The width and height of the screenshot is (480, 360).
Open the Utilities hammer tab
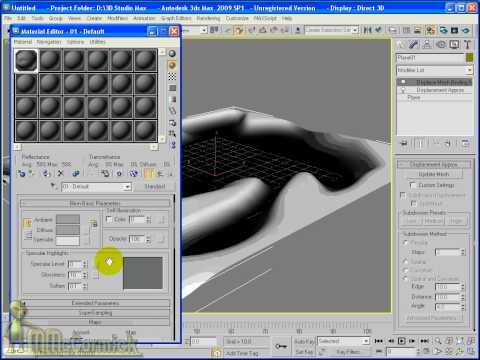(x=467, y=44)
